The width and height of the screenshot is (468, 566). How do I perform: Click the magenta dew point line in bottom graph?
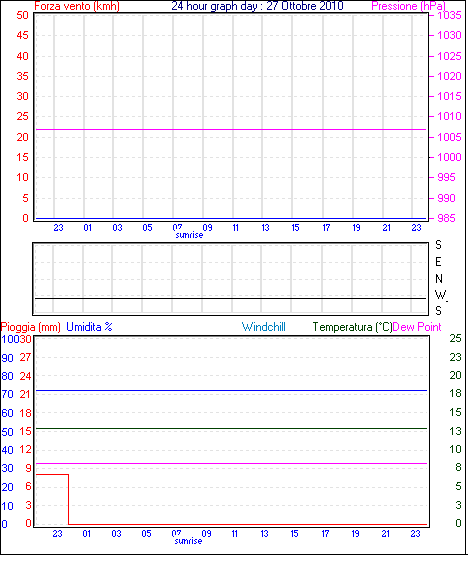pyautogui.click(x=231, y=463)
